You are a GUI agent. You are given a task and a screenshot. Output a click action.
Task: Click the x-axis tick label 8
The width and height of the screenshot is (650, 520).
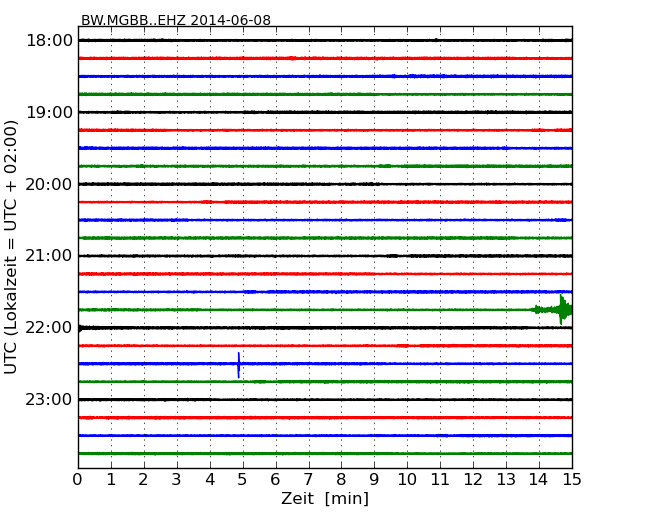341,480
